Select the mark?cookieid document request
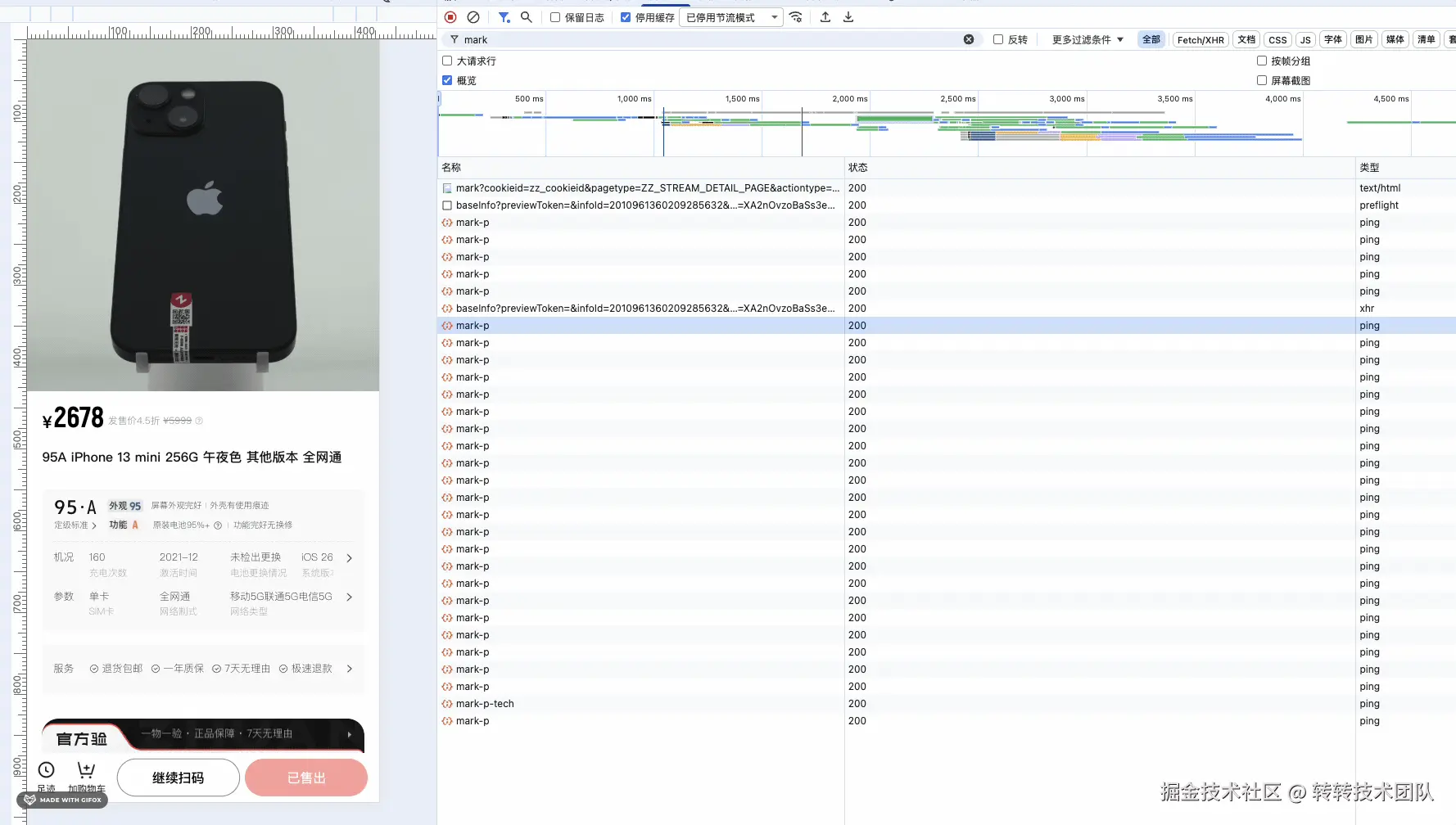Image resolution: width=1456 pixels, height=825 pixels. click(947, 188)
